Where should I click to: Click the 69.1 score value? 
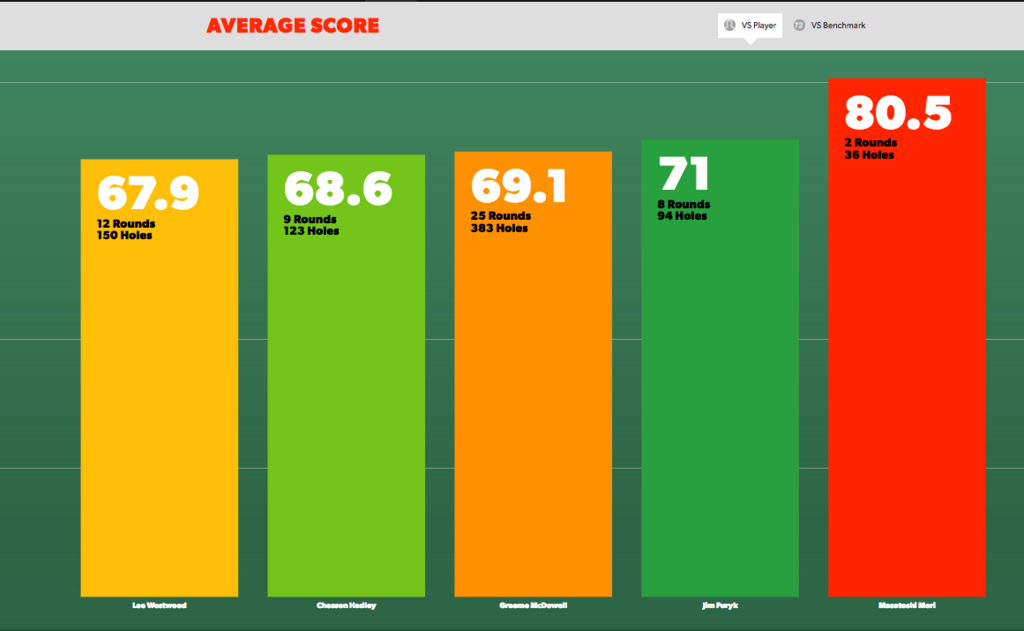519,186
